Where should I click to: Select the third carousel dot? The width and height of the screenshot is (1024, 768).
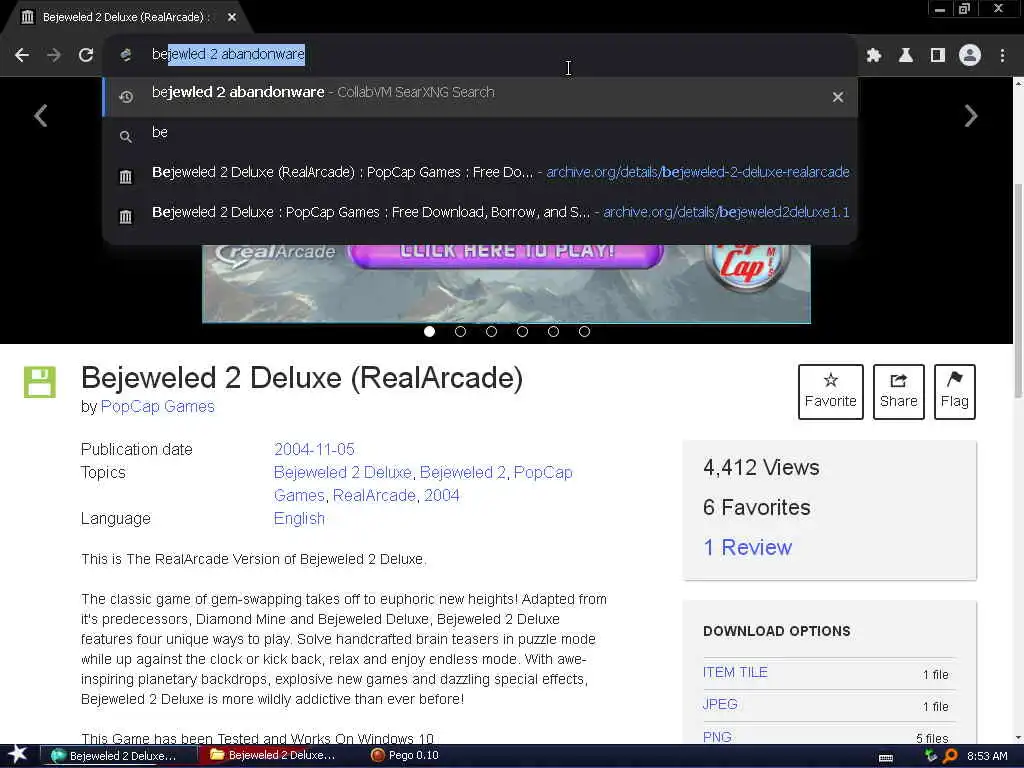tap(491, 332)
